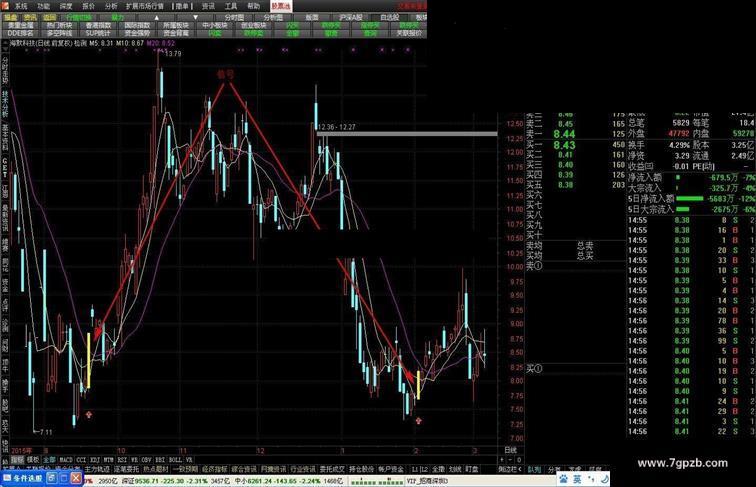Select the 模板 tab in indicator bar
This screenshot has height=487, width=756.
point(33,460)
